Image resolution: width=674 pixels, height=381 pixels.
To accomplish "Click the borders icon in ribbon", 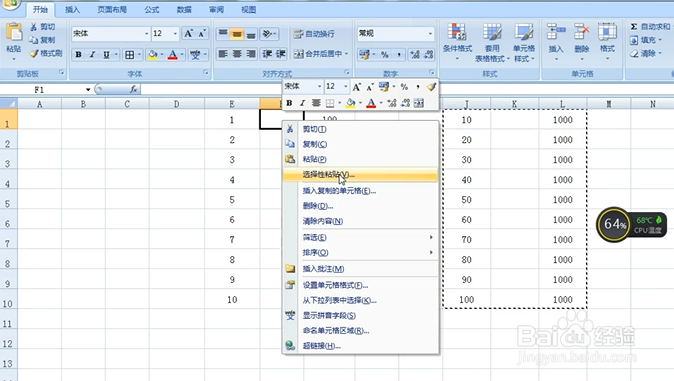I will [129, 55].
